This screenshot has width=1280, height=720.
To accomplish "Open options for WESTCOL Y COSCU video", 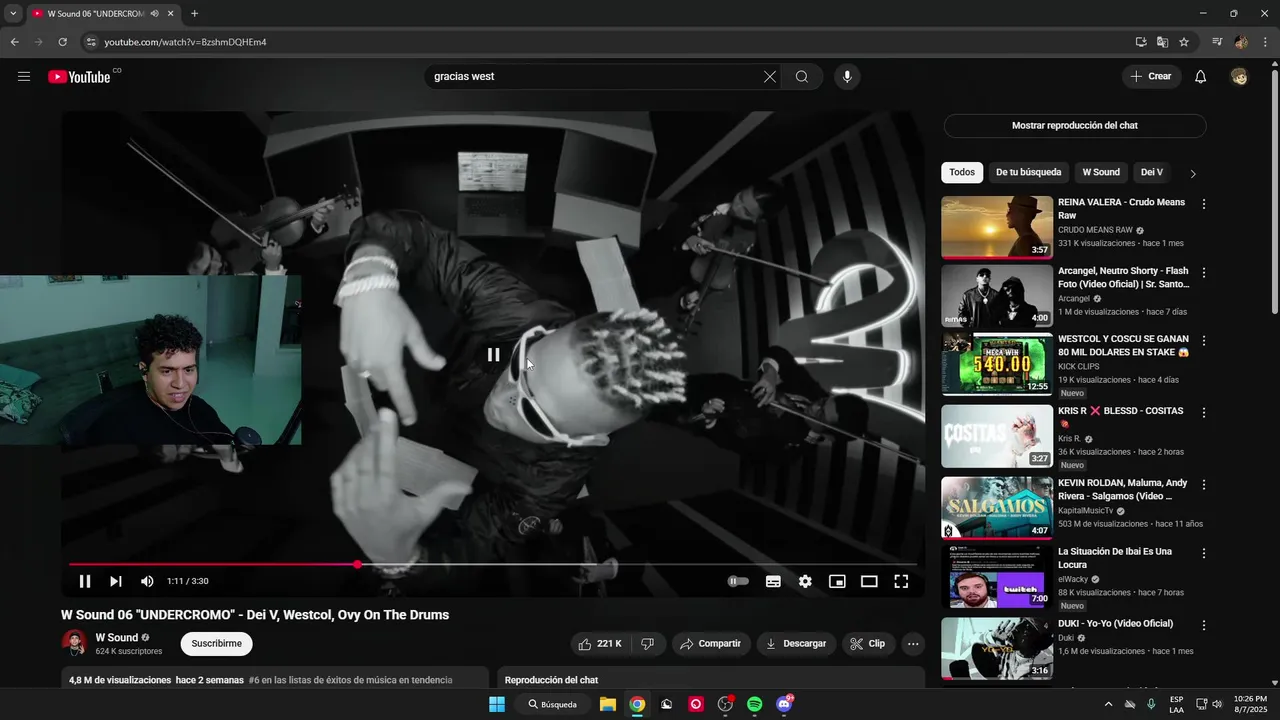I will tap(1204, 341).
